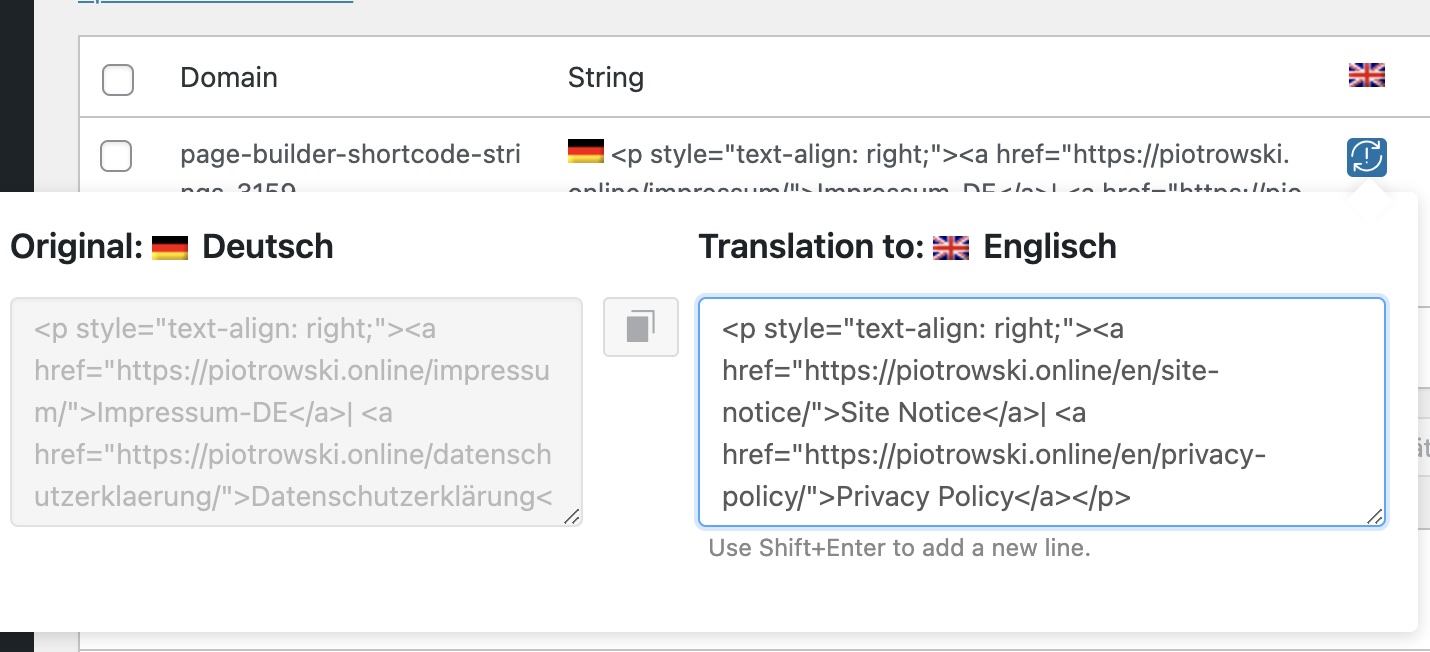Click German flag next to Original Deutsch
Image resolution: width=1430 pixels, height=652 pixels.
[x=170, y=247]
